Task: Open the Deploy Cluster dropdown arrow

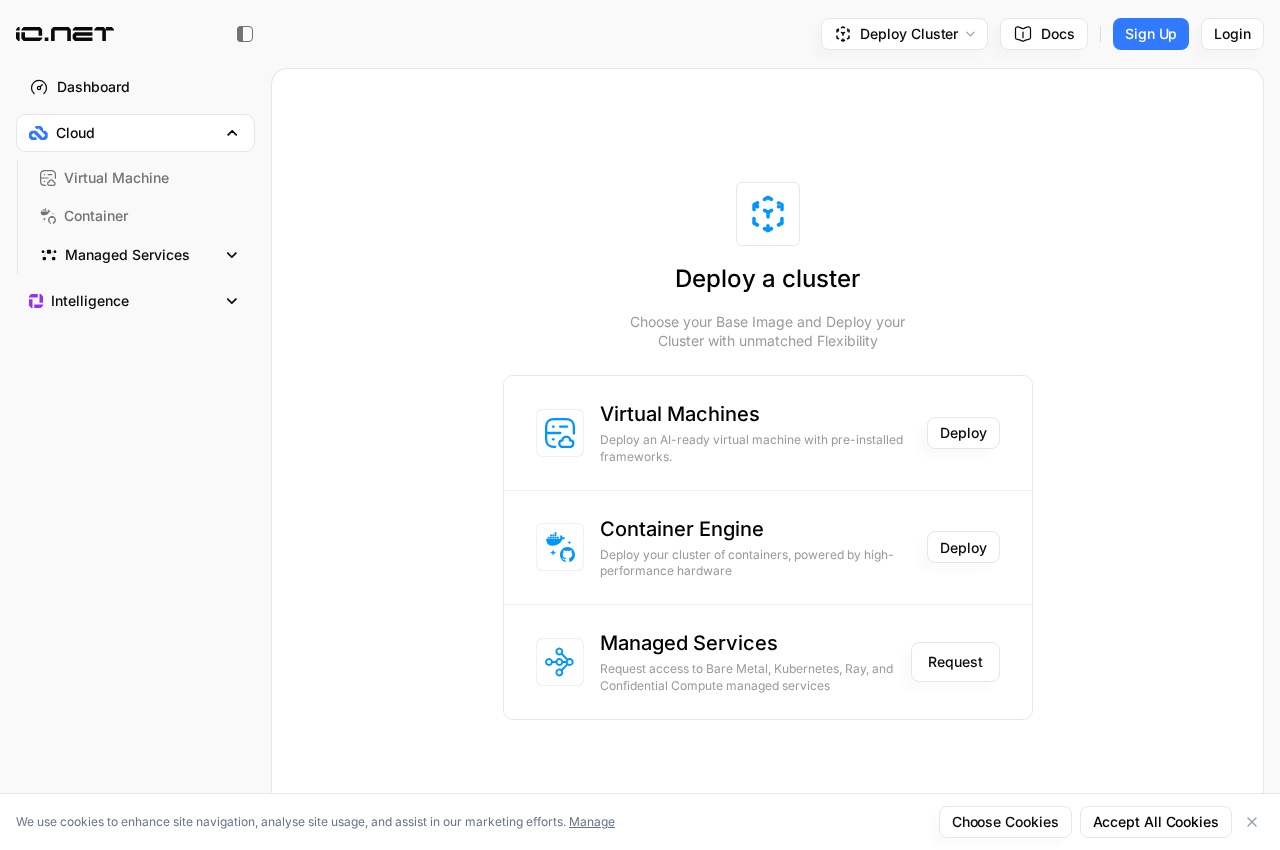Action: [970, 34]
